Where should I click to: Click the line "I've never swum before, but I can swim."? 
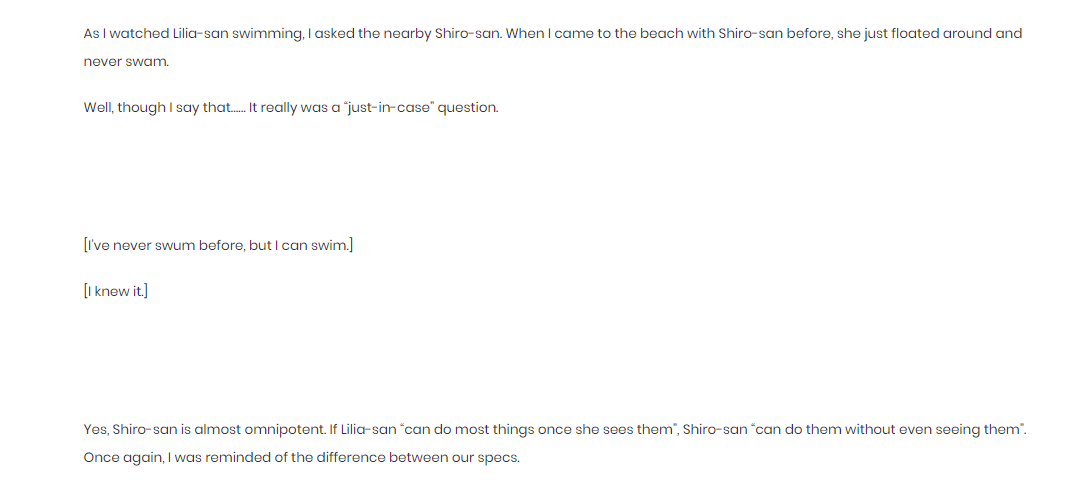218,245
